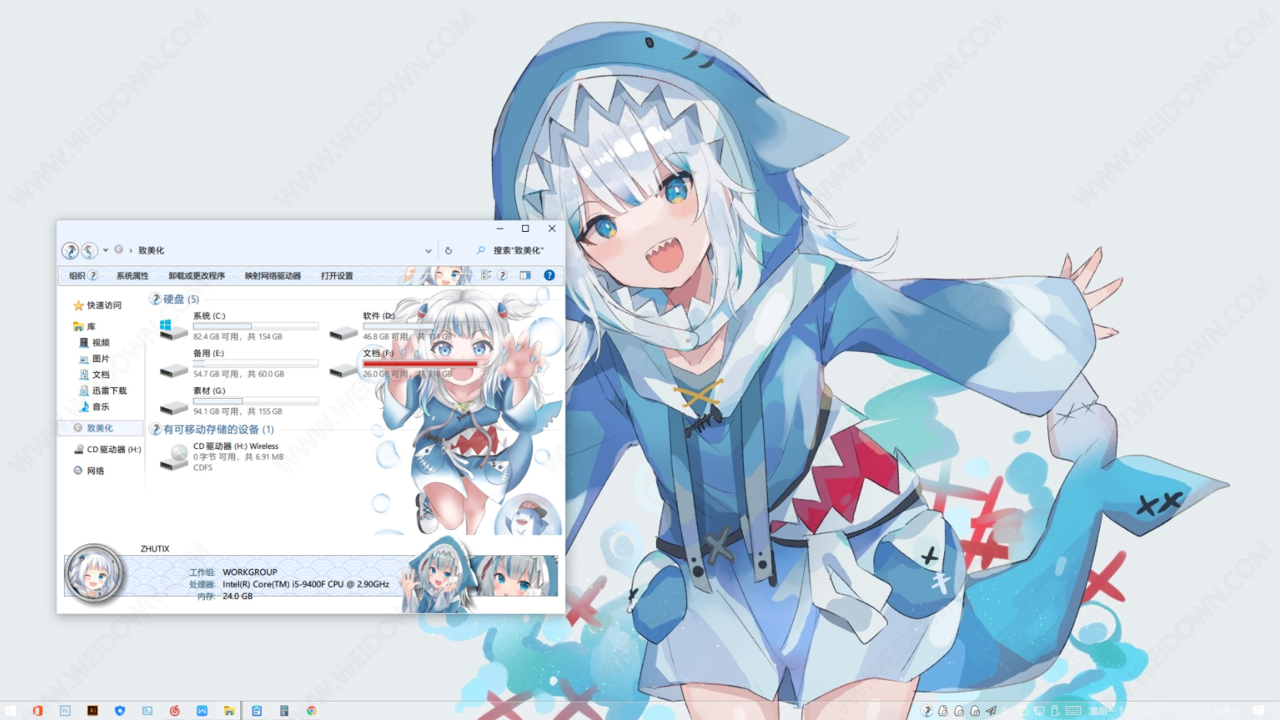Click the 备用 (E:) capacity bar
This screenshot has width=1280, height=720.
255,363
